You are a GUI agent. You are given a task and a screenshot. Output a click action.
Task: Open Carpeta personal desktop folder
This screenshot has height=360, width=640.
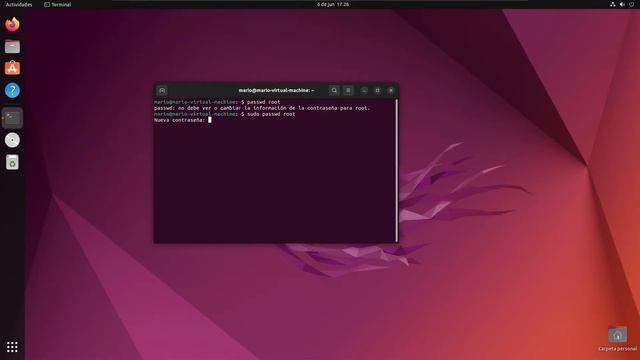tap(617, 339)
